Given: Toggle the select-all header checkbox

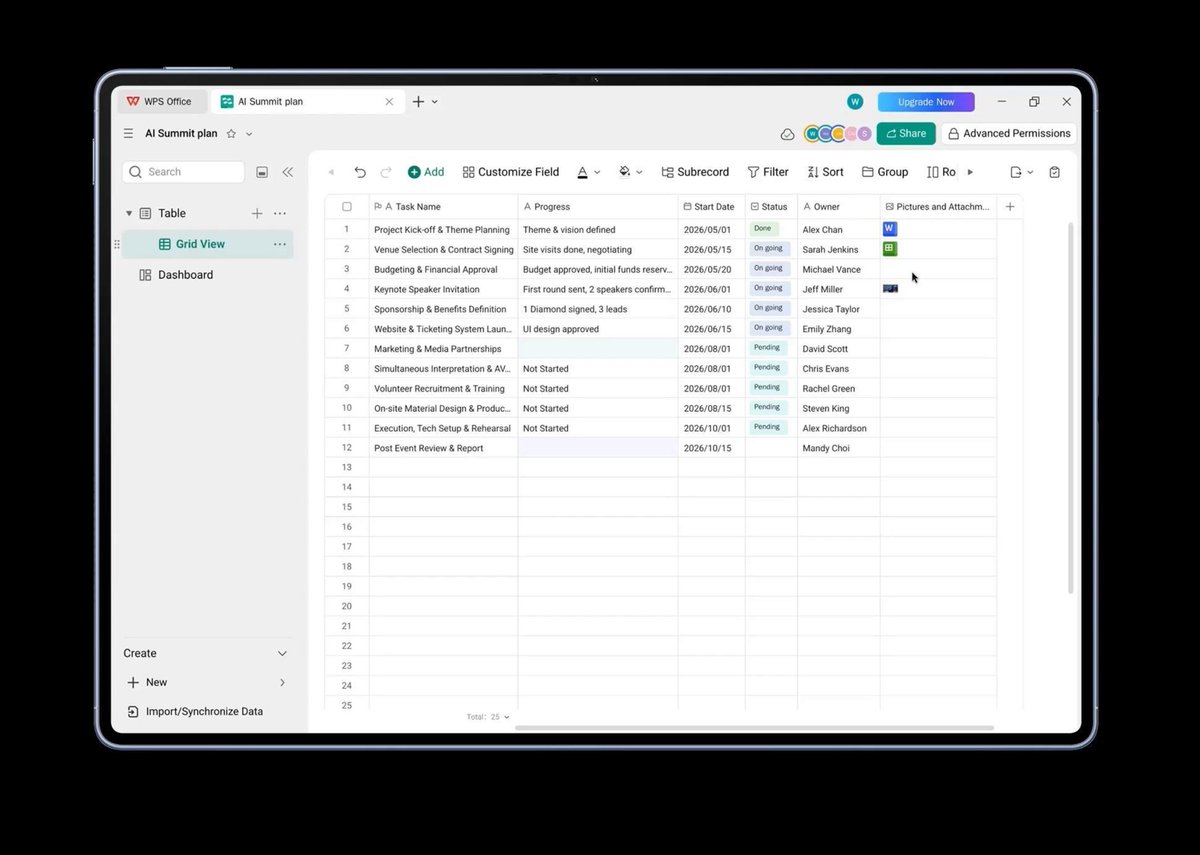Looking at the screenshot, I should (x=347, y=207).
